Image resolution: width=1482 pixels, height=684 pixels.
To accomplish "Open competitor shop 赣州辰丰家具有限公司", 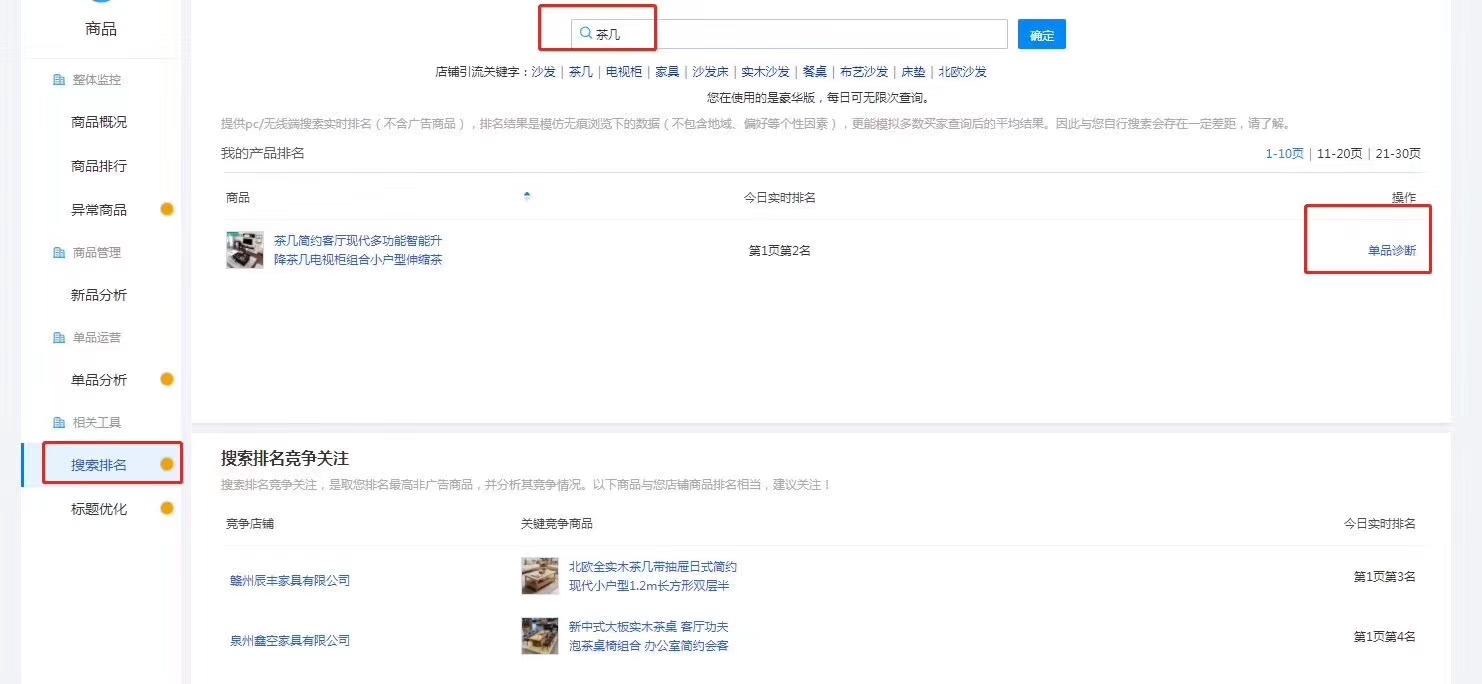I will click(x=290, y=580).
